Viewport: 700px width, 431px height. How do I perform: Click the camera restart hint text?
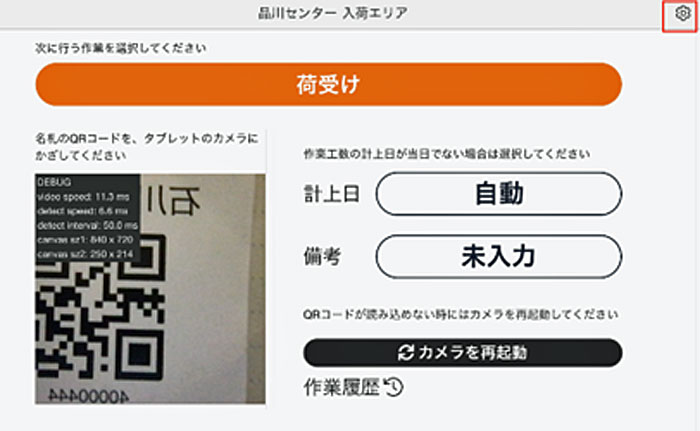click(x=460, y=314)
